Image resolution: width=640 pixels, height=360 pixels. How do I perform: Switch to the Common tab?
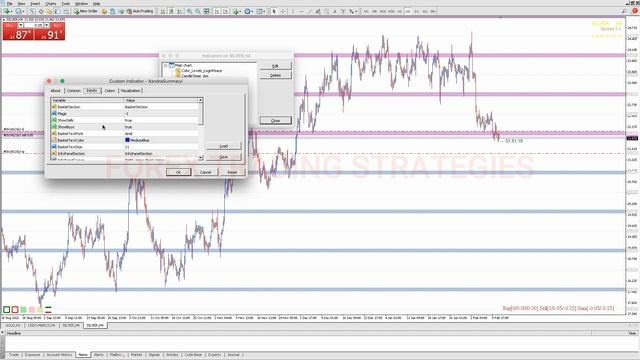[x=73, y=91]
